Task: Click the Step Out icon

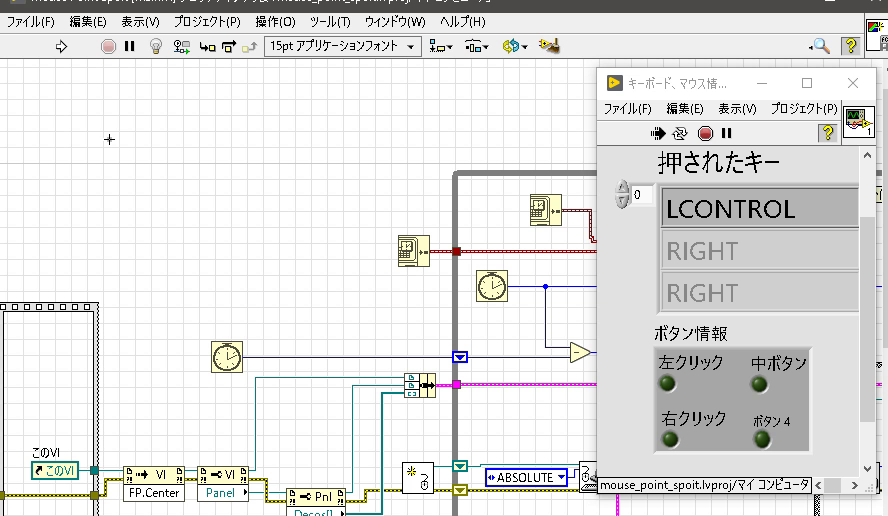Action: pos(249,47)
